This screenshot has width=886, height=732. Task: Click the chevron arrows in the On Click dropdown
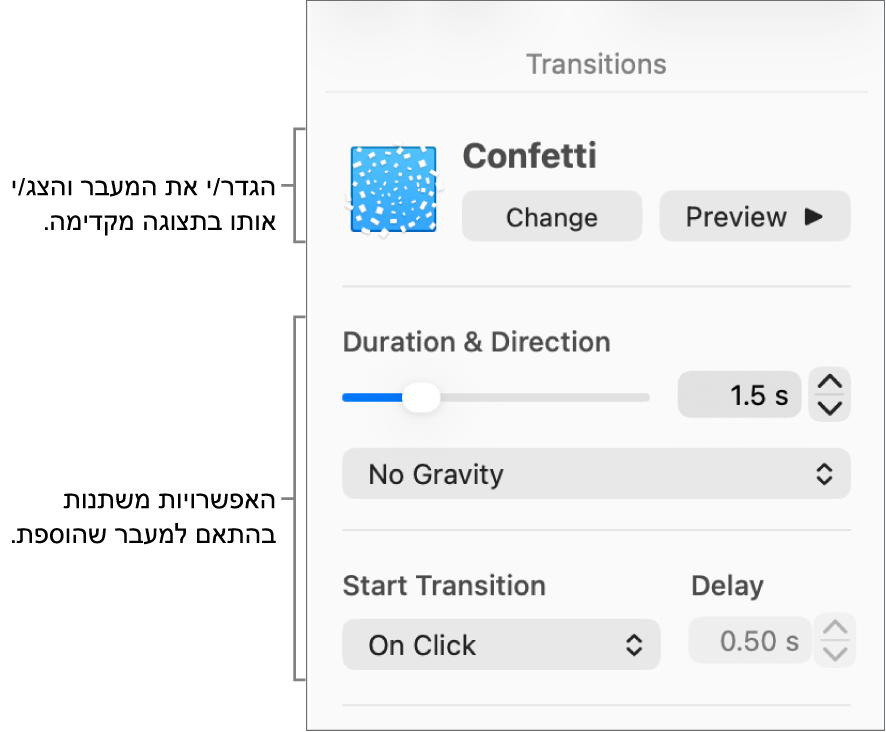[634, 644]
